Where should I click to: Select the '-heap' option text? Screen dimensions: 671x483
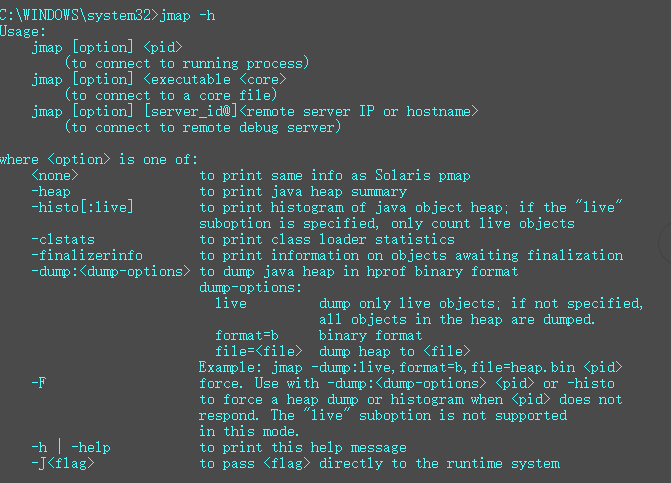(x=51, y=192)
